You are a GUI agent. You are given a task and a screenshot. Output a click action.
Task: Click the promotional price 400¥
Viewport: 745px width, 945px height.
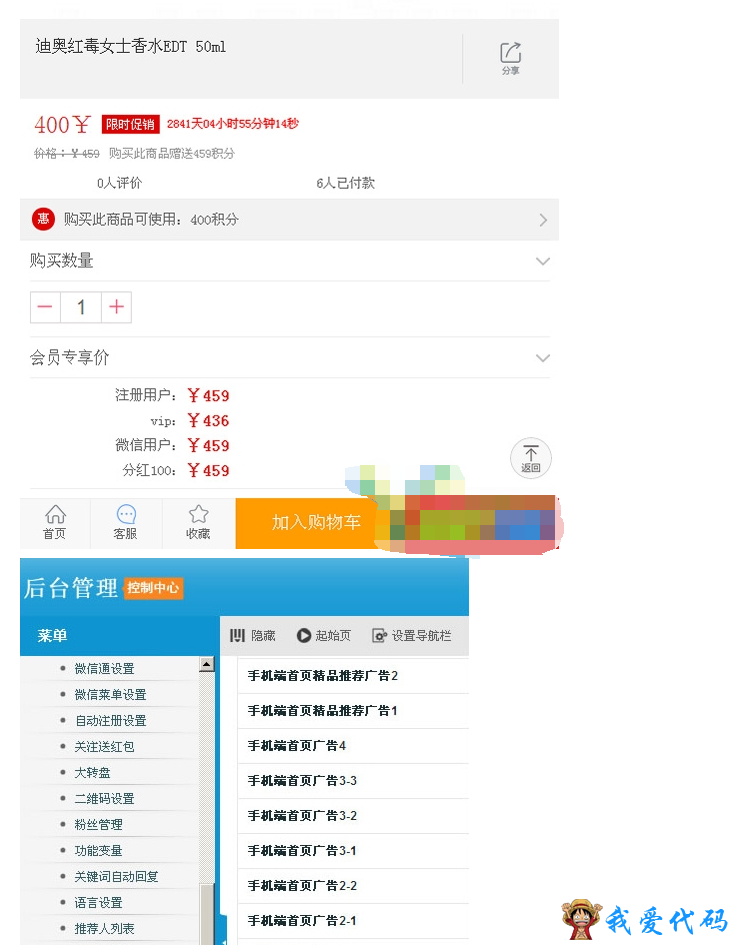62,125
